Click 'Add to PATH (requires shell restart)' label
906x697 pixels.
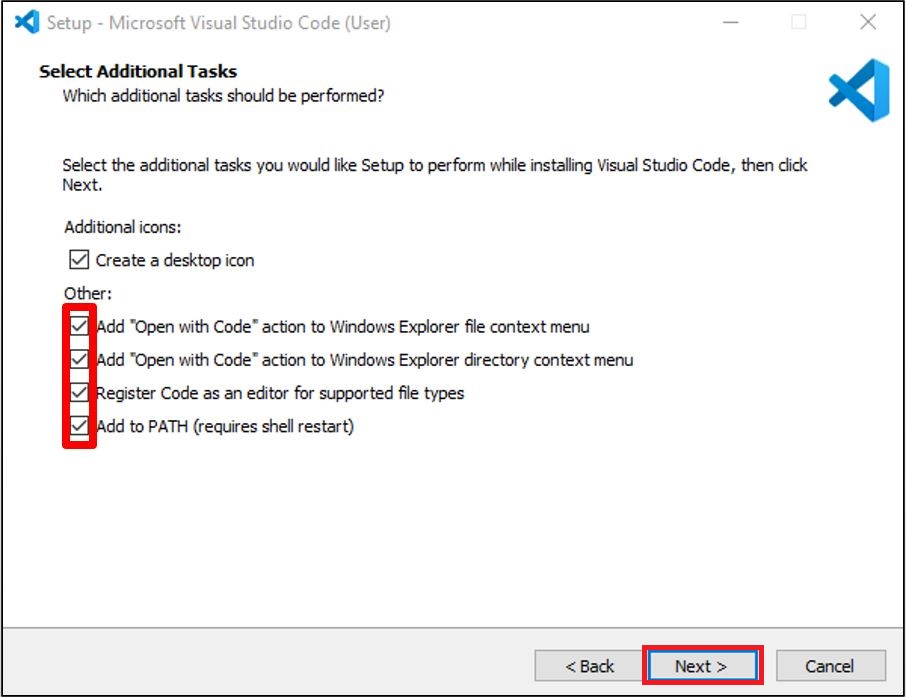pos(225,427)
